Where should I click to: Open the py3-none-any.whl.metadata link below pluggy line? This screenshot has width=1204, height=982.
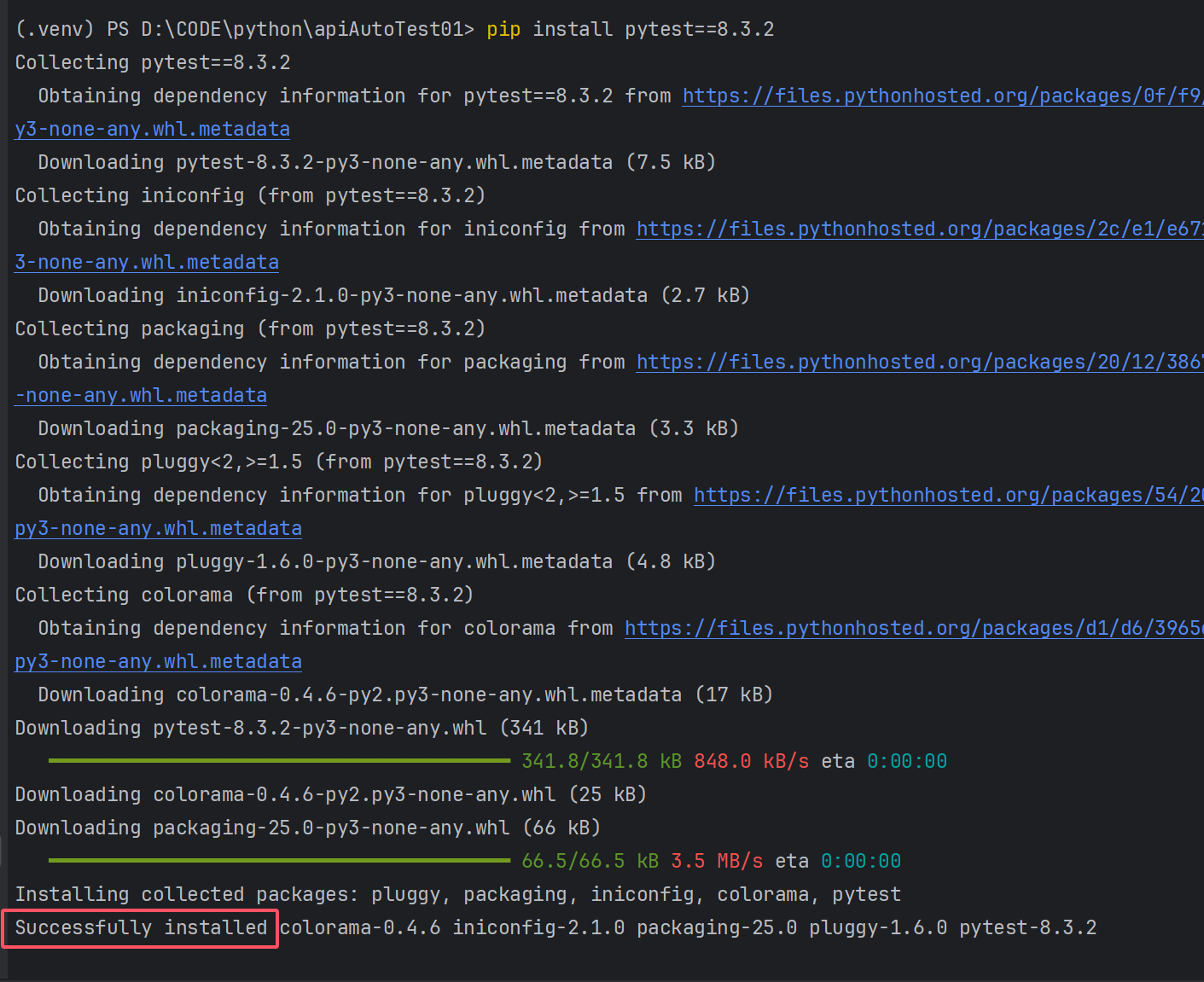159,528
